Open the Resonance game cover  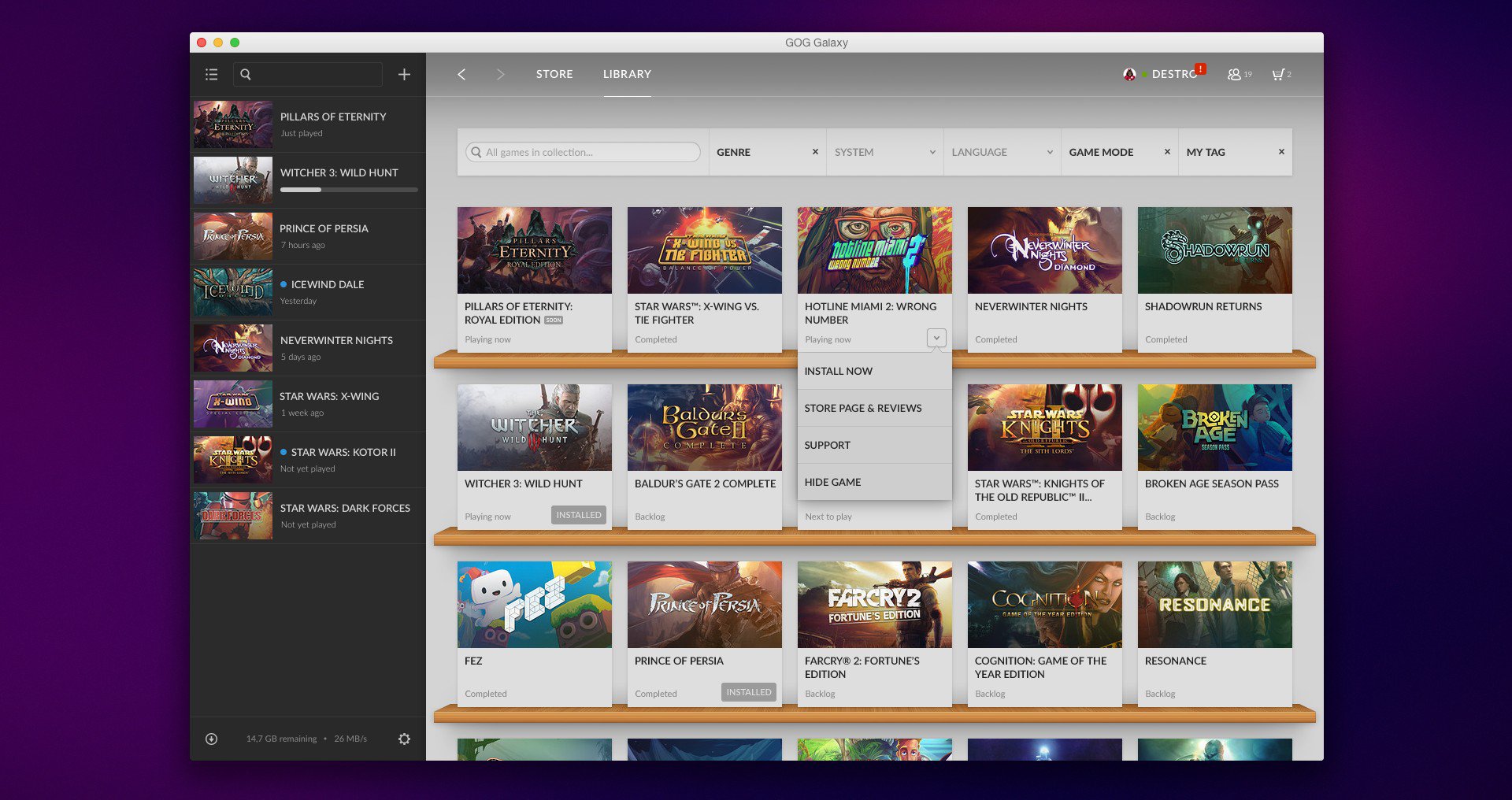(1215, 605)
